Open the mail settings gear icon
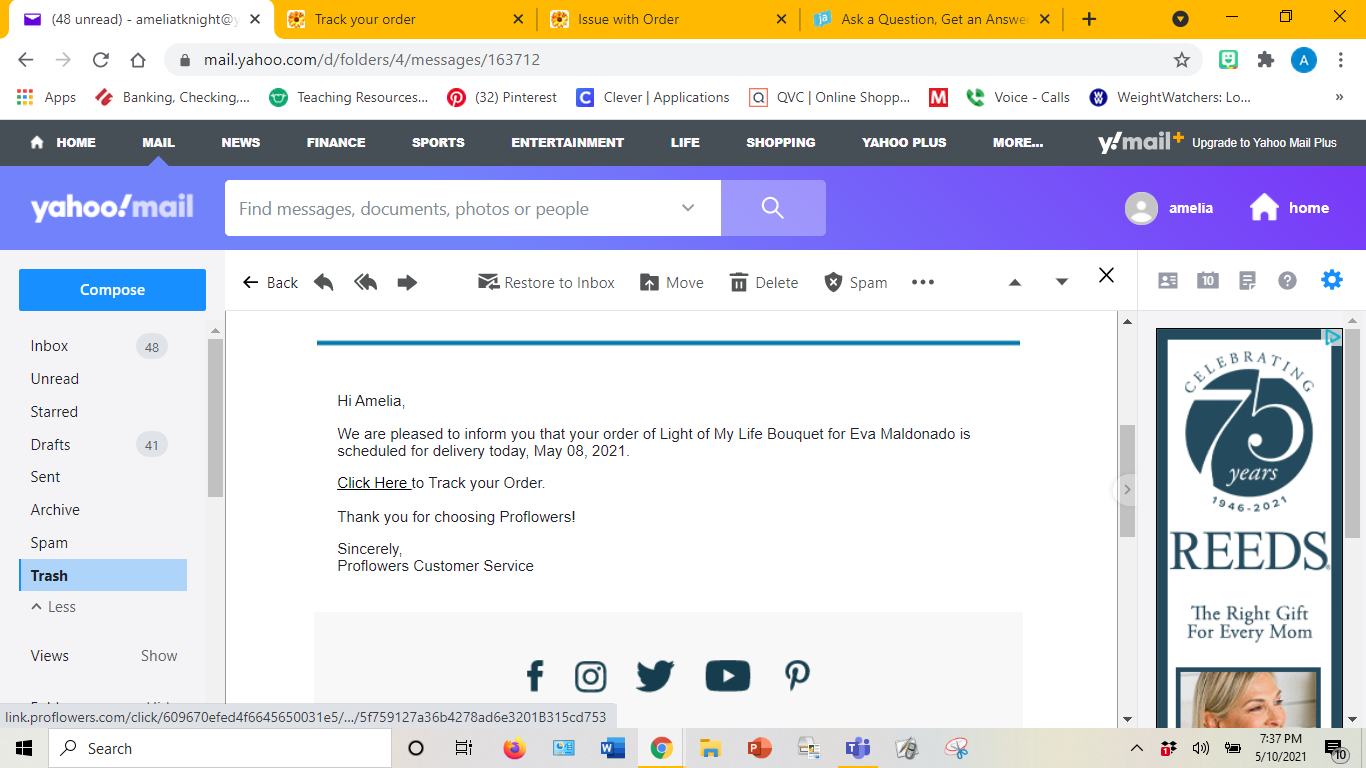The width and height of the screenshot is (1366, 768). point(1332,280)
